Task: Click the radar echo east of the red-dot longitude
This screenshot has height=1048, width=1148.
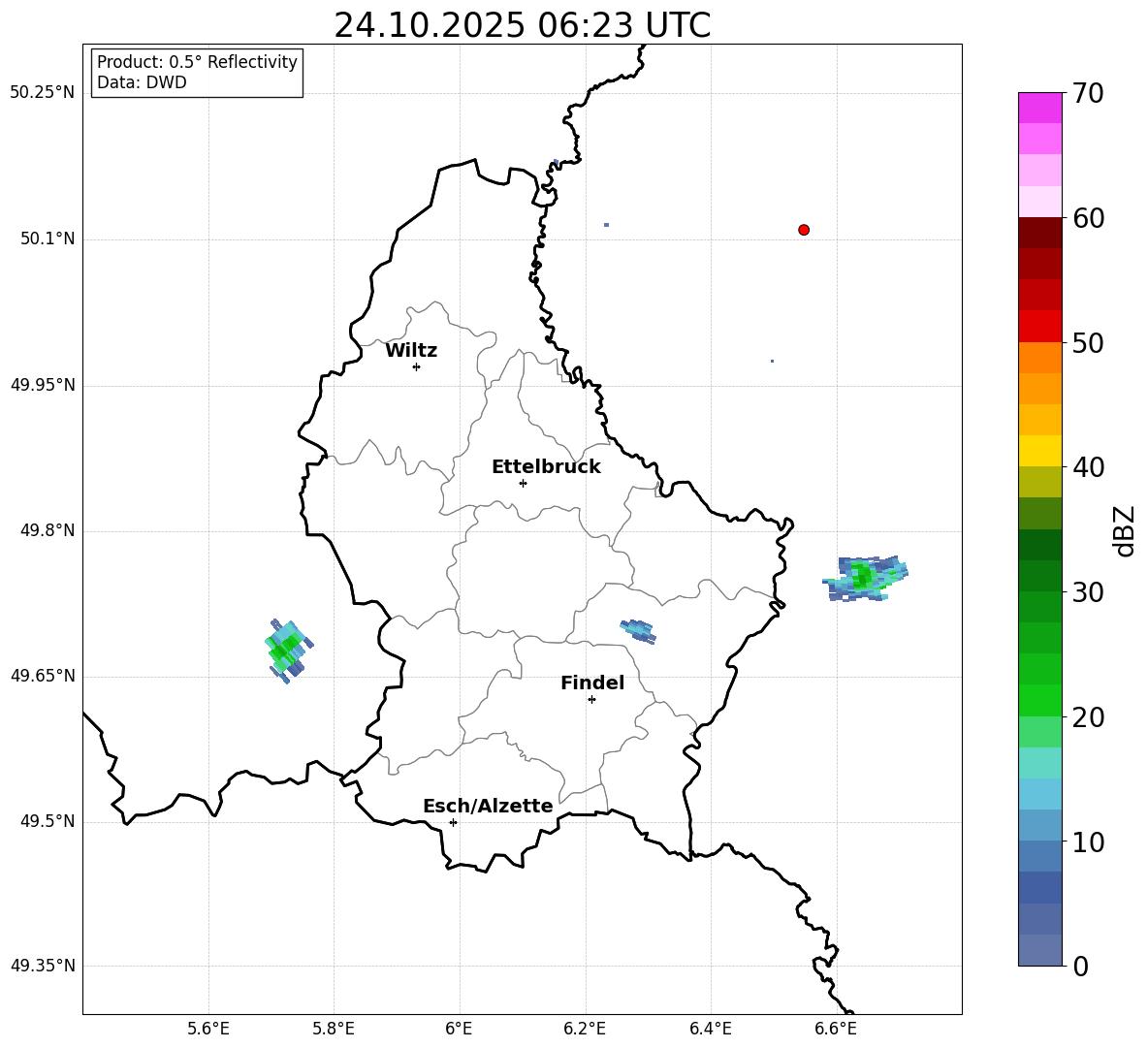Action: (867, 578)
